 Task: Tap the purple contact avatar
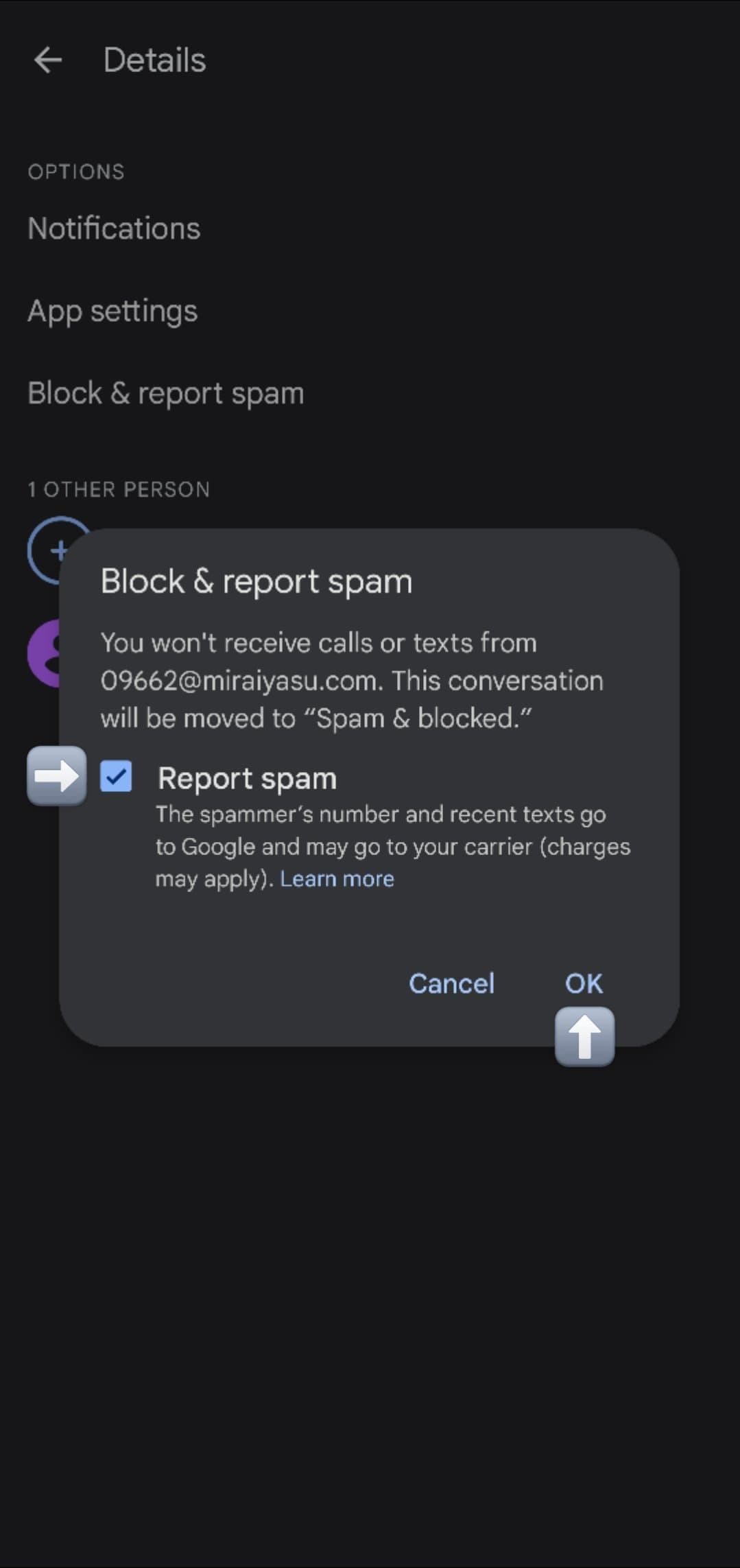(43, 653)
